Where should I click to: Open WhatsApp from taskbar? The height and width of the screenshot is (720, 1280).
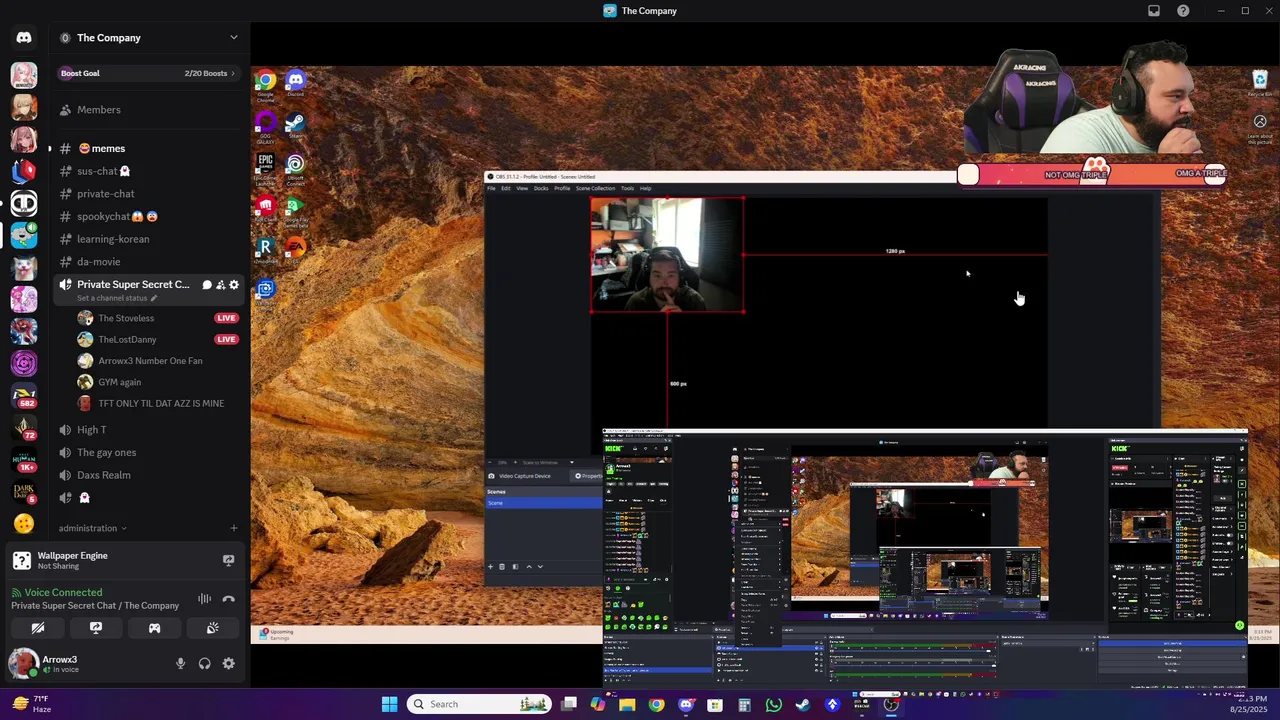(773, 704)
